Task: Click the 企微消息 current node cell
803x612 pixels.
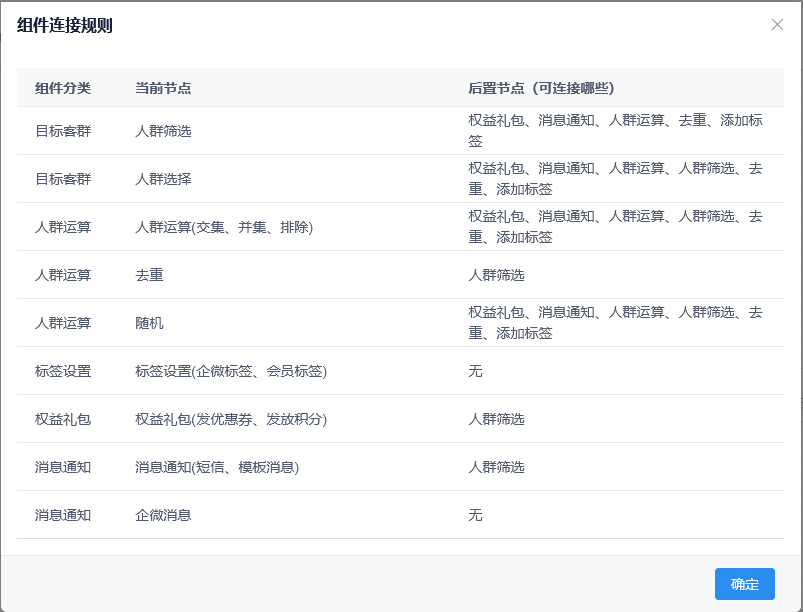Action: tap(163, 515)
